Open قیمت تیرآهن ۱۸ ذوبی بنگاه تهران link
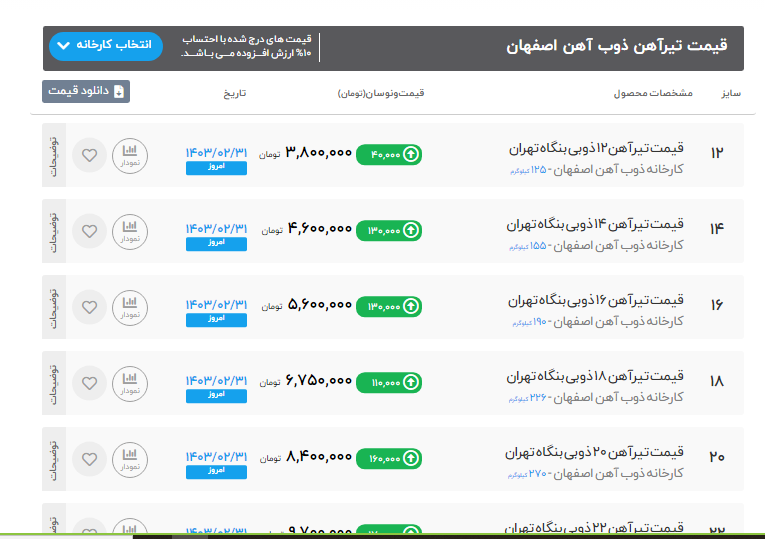The height and width of the screenshot is (539, 765). (595, 376)
